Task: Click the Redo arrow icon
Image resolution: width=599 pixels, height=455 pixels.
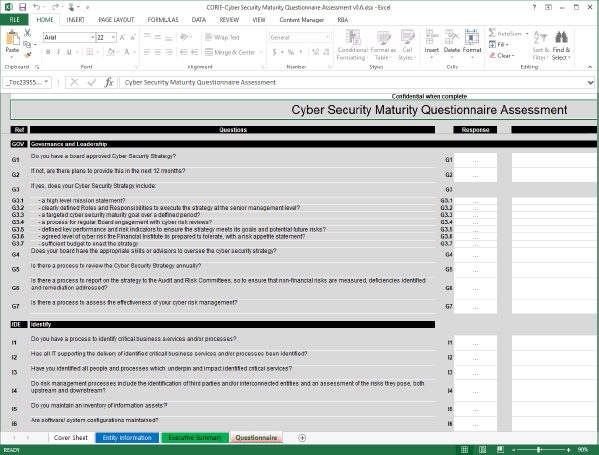Action: click(x=55, y=7)
